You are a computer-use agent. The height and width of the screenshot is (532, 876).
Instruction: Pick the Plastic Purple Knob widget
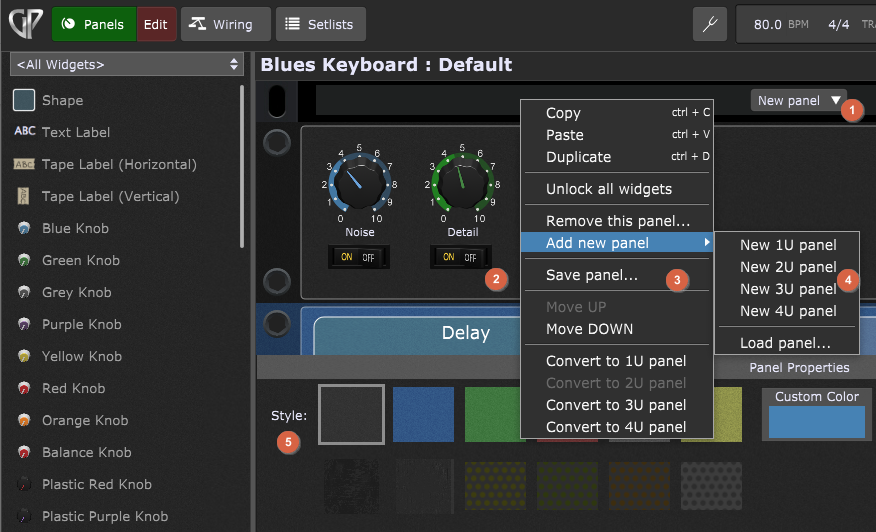(91, 516)
